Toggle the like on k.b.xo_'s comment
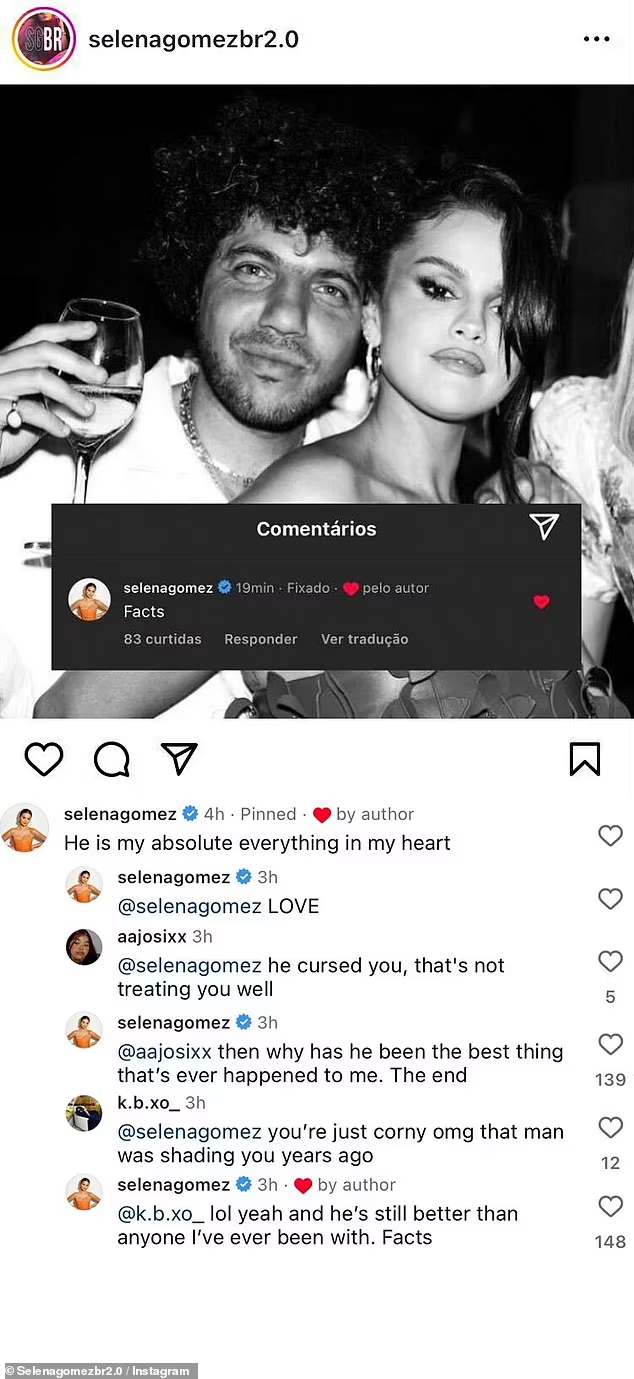Screen dimensions: 634x1379 click(611, 1127)
